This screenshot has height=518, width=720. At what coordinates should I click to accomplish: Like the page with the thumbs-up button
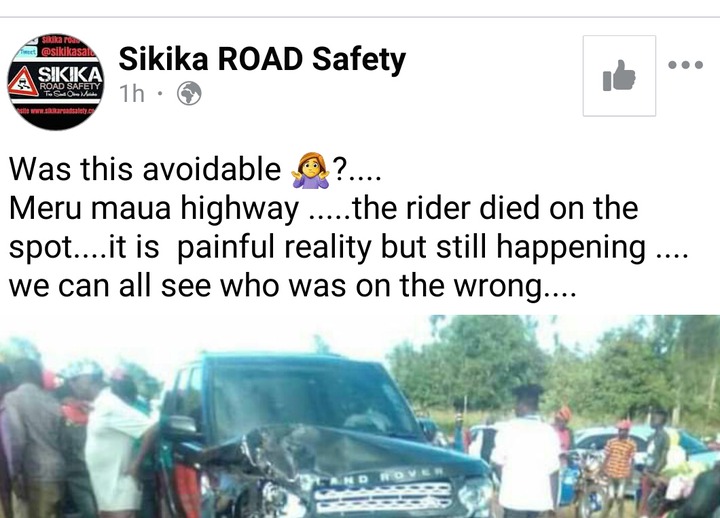click(619, 76)
